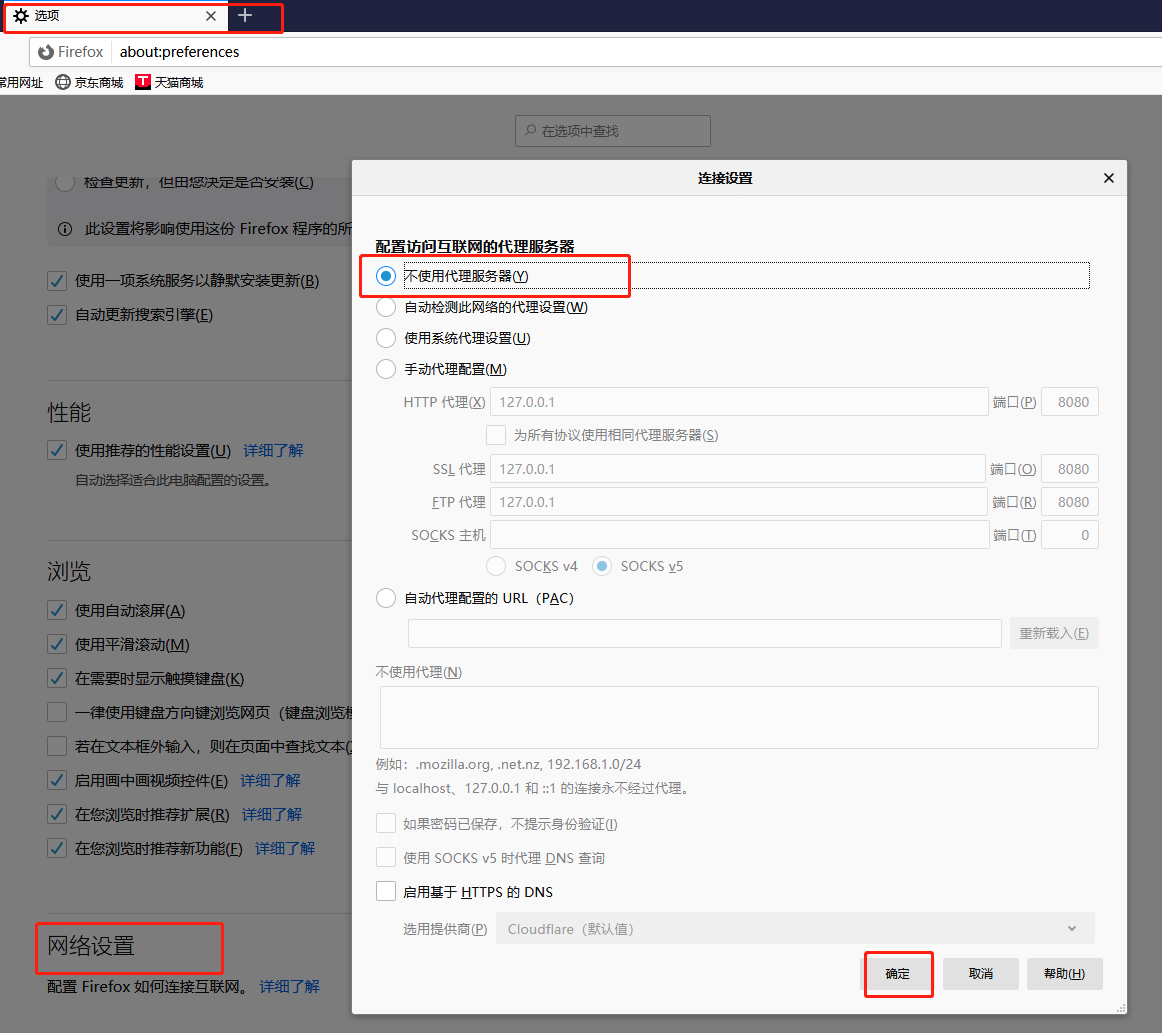Select 自动检测此网络的代理设置 radio

pyautogui.click(x=386, y=307)
